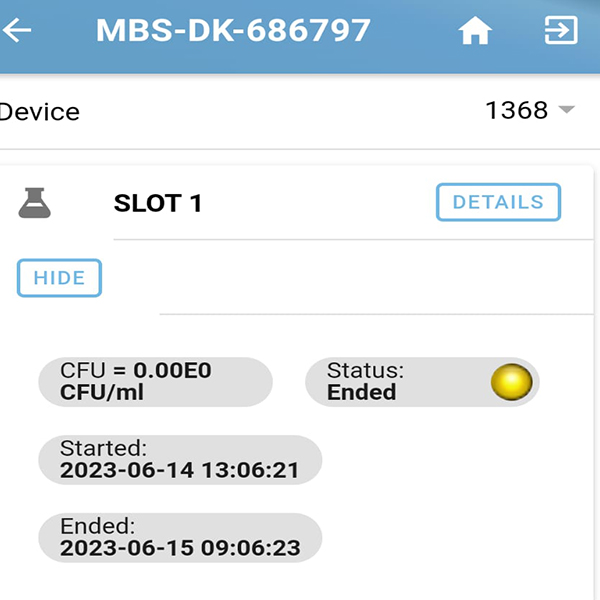Expand the Device dropdown arrow

click(567, 110)
